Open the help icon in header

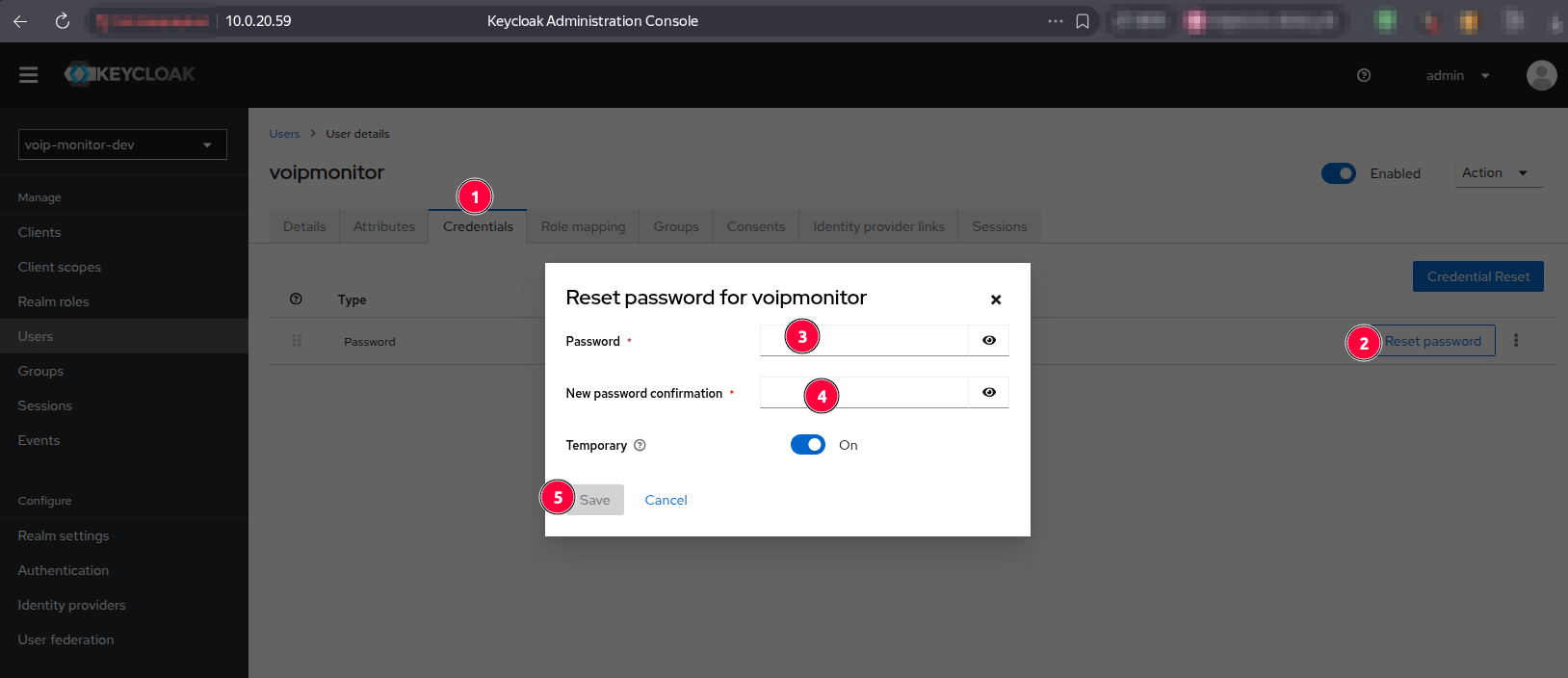pos(1364,75)
